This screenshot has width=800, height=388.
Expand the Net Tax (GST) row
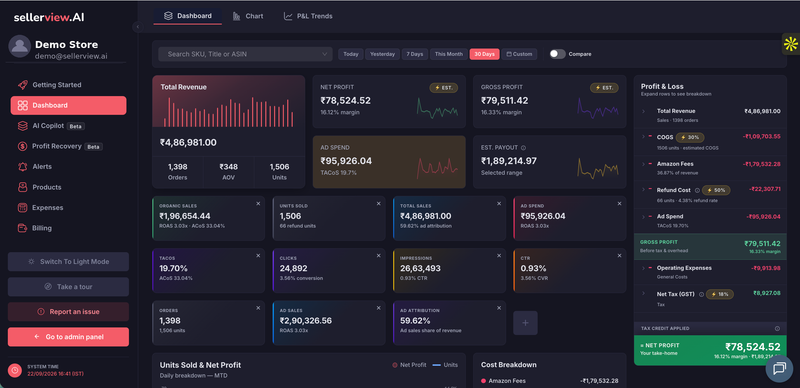pos(643,294)
